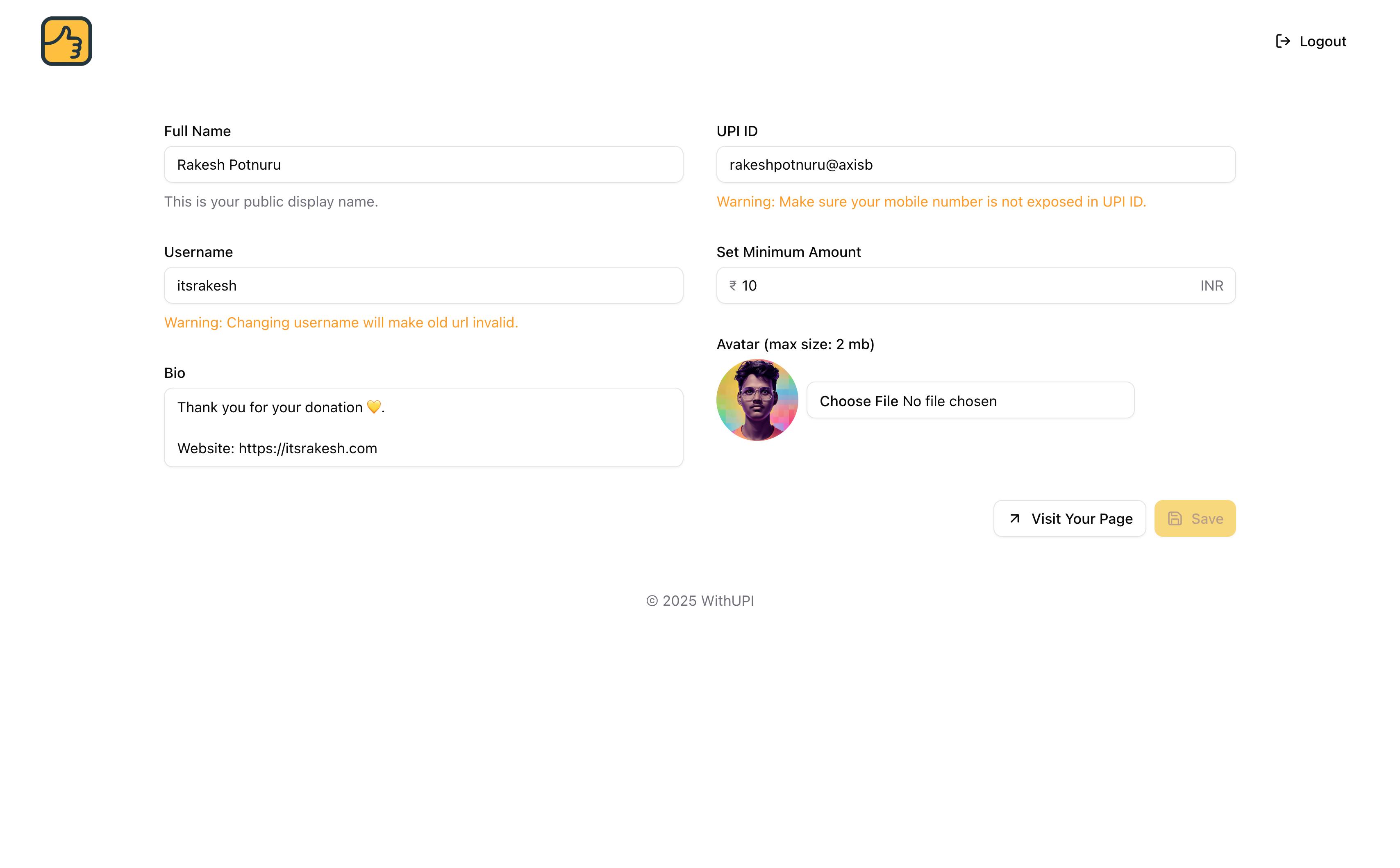Focus the Username field containing itsrakesh

[x=423, y=285]
